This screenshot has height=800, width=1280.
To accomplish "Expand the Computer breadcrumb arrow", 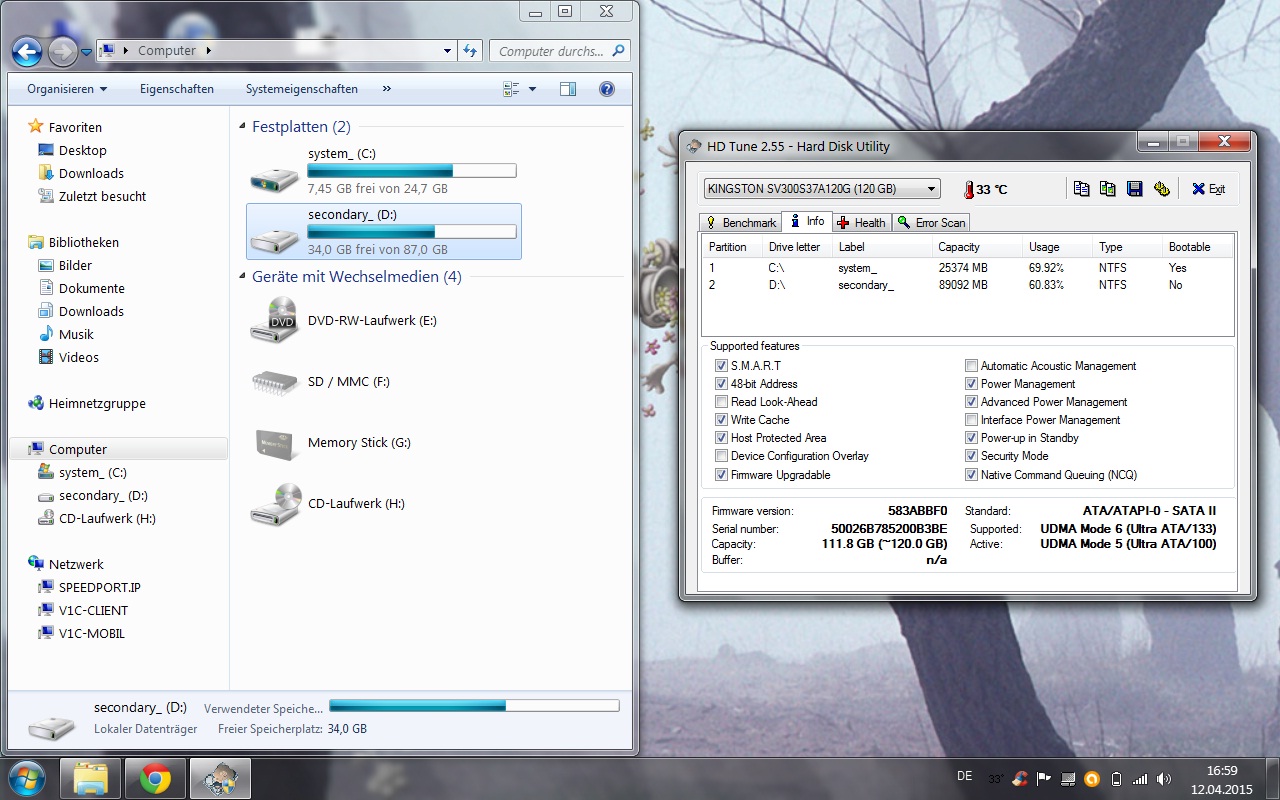I will point(208,50).
